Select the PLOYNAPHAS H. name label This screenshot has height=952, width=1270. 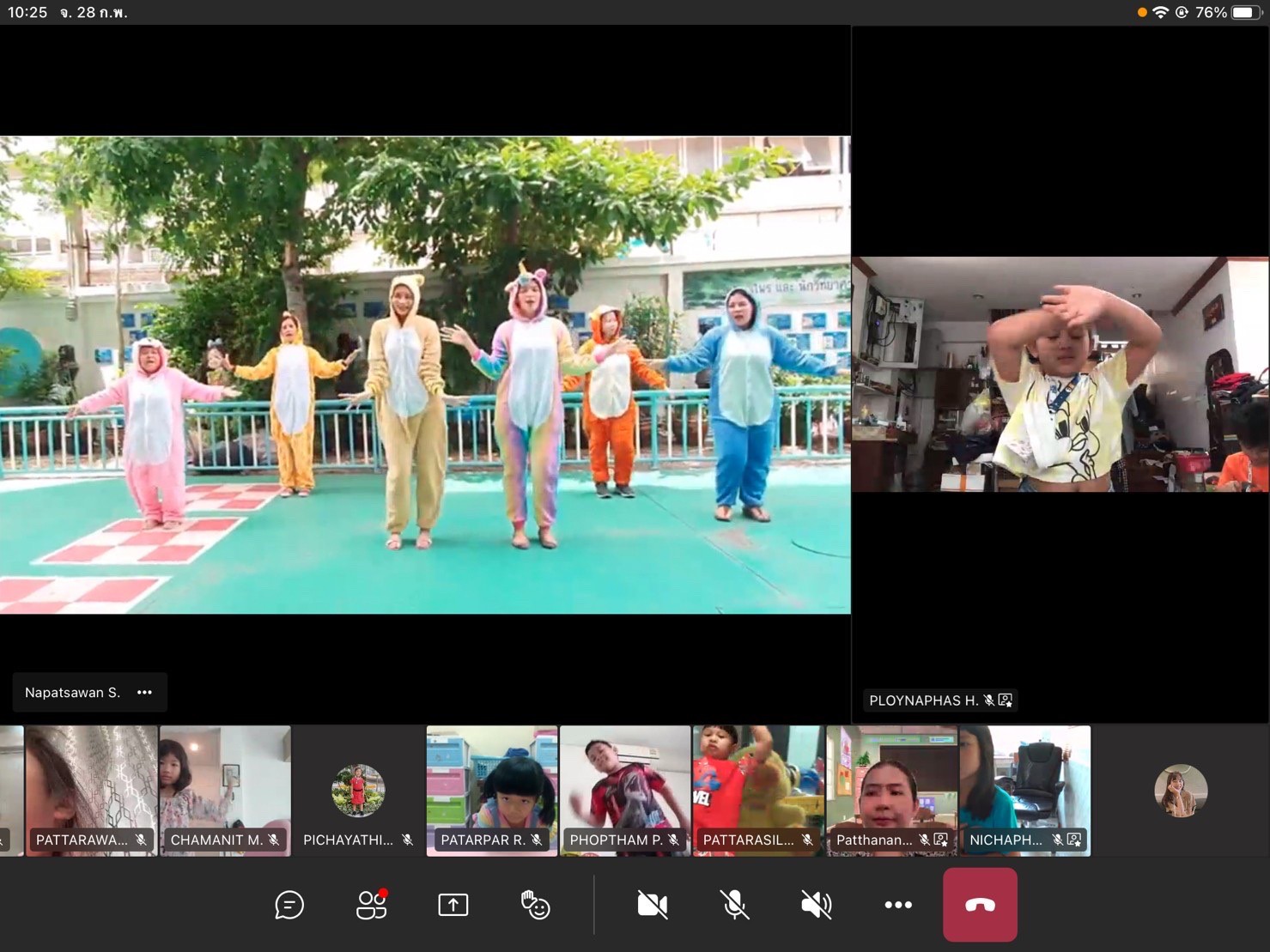(923, 700)
